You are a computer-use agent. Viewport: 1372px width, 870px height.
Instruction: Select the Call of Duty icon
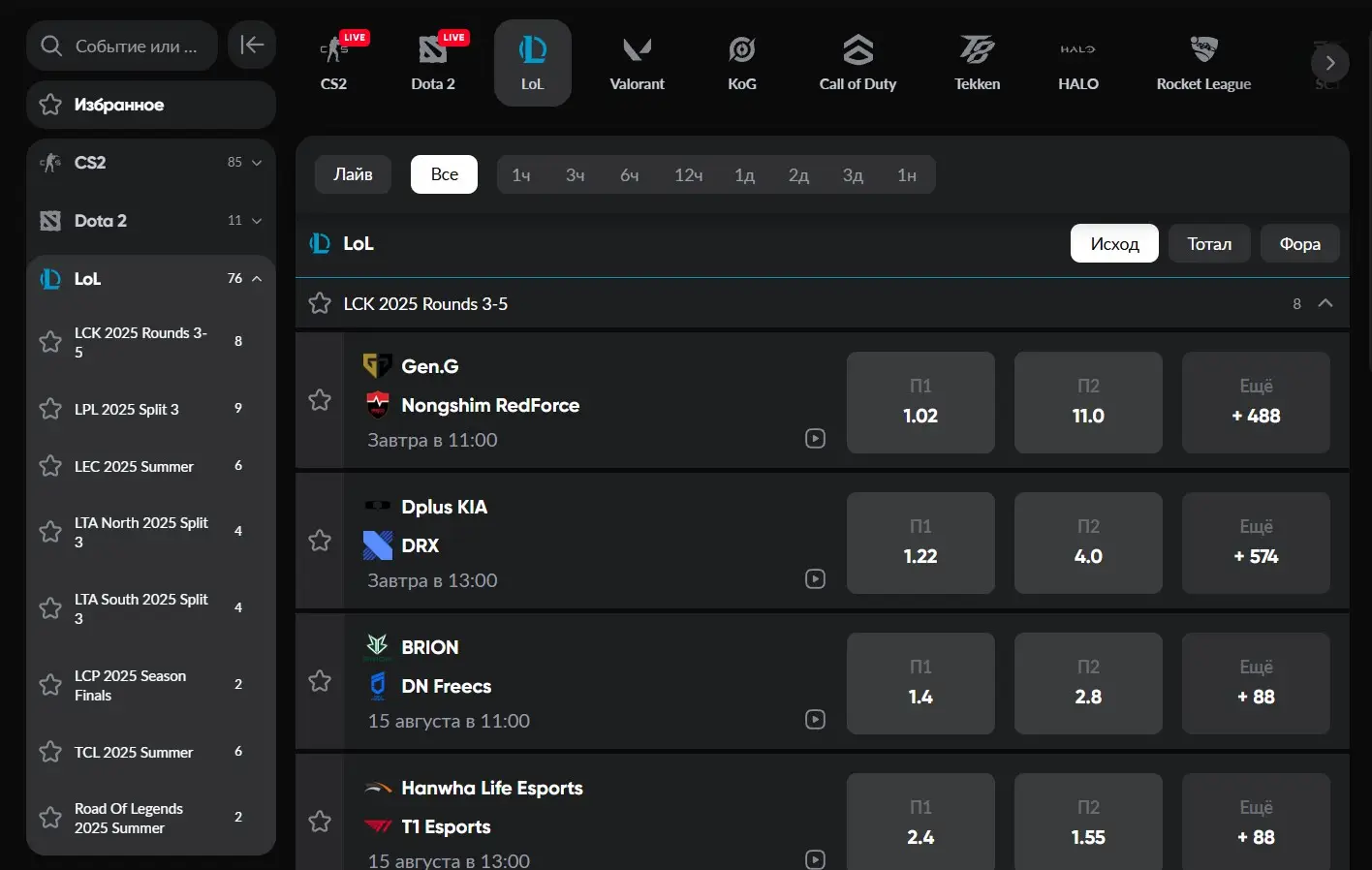[x=857, y=62]
